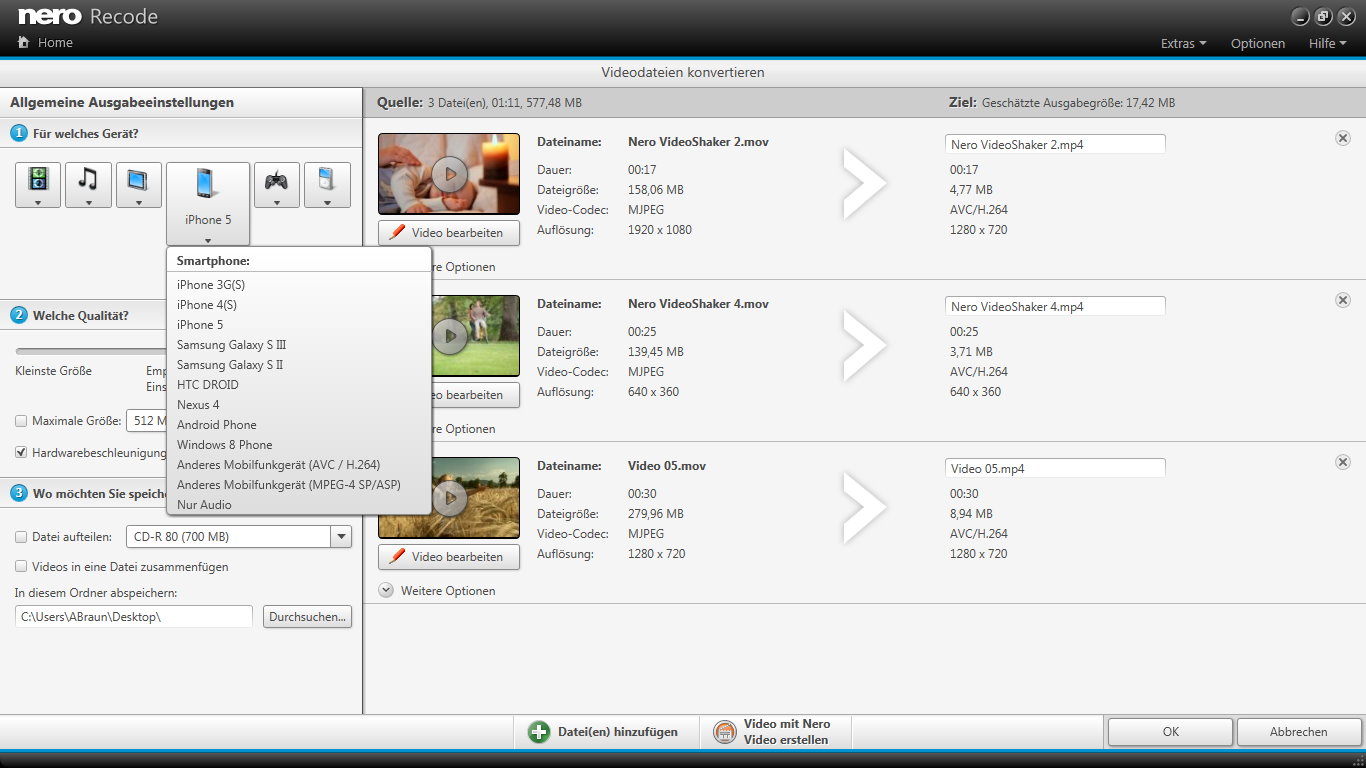Click the Video 05.mp4 output filename field

(x=1054, y=468)
